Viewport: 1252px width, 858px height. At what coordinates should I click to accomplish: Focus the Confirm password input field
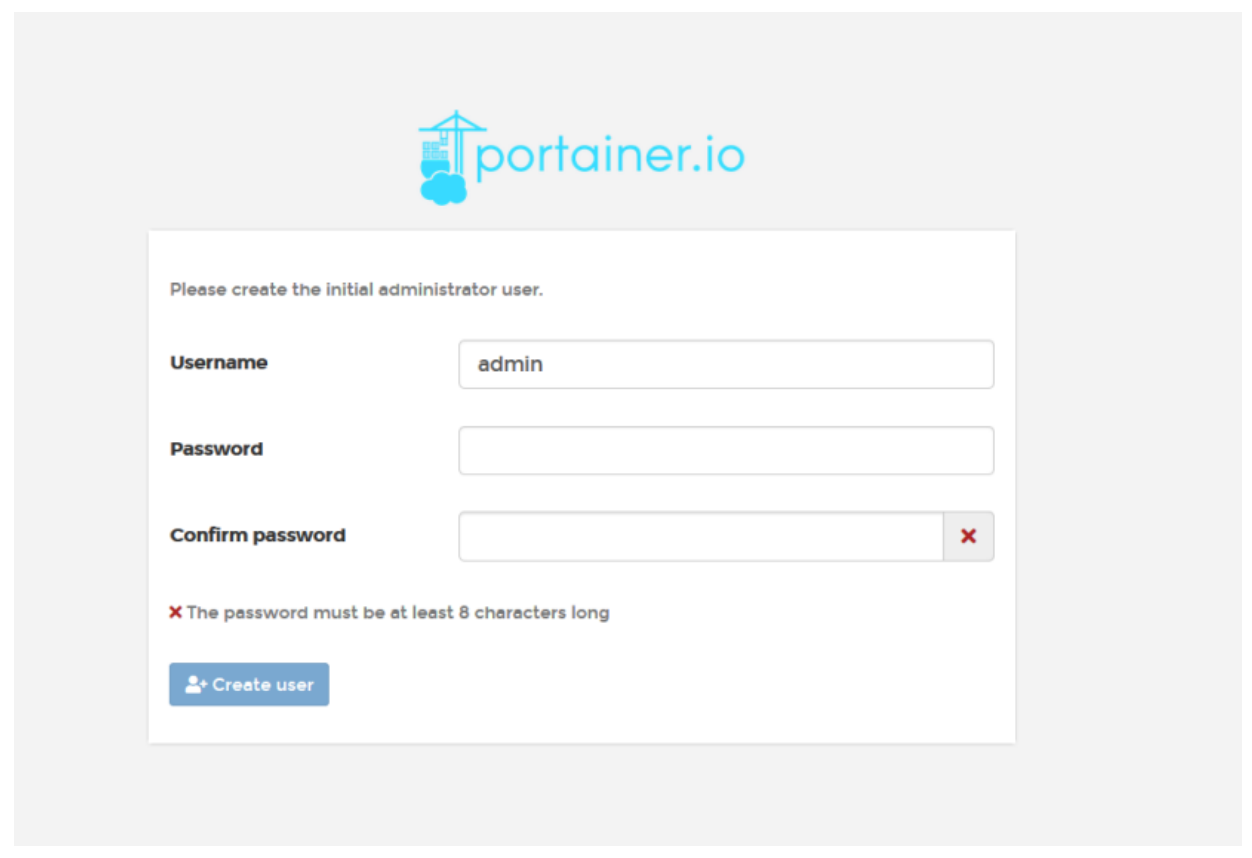(x=701, y=537)
